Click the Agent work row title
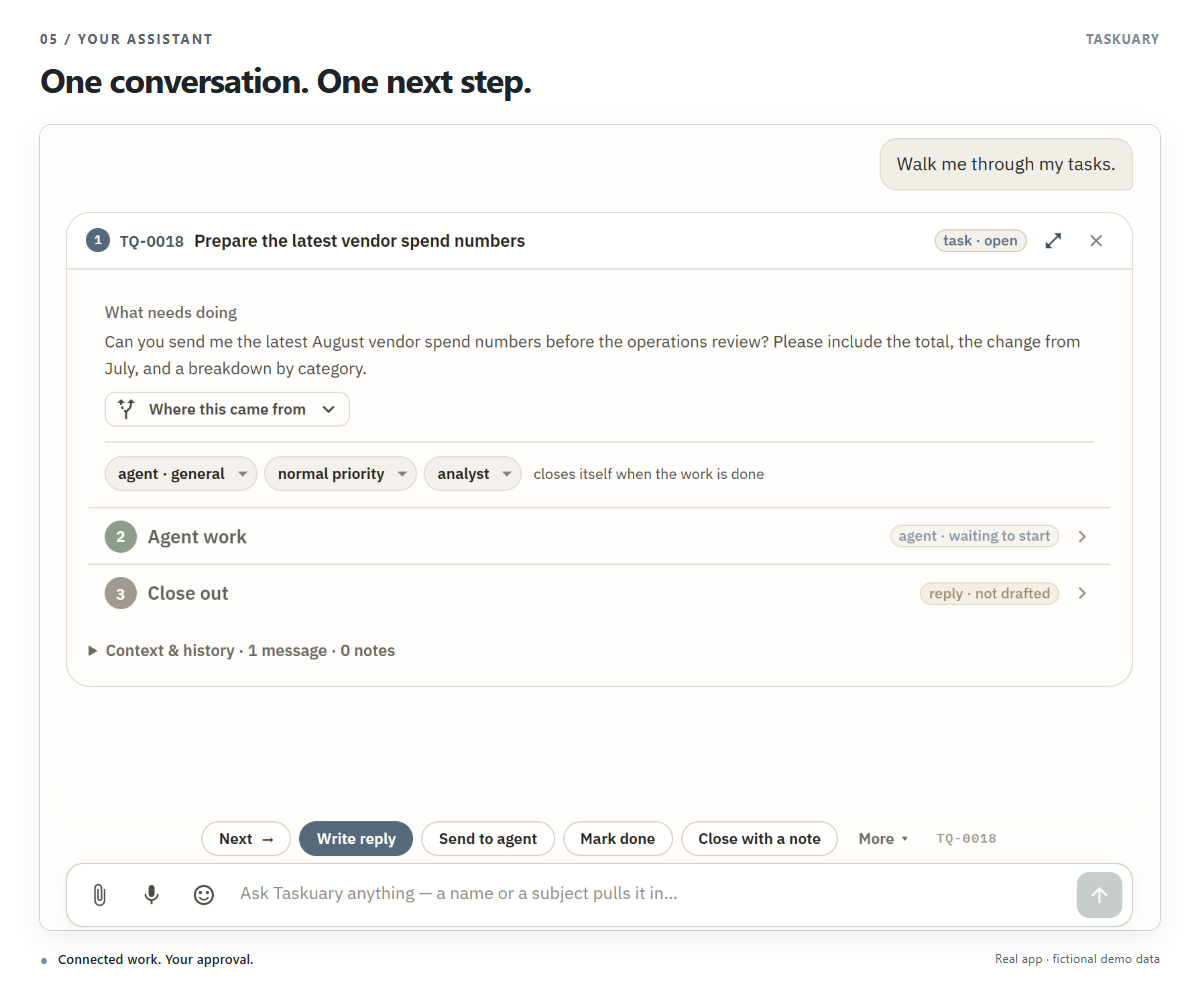Image resolution: width=1200 pixels, height=1007 pixels. click(x=197, y=537)
